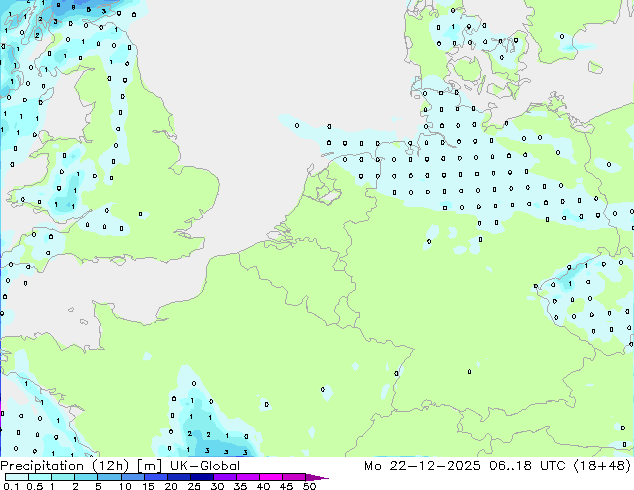The image size is (634, 490).
Task: Click the 10–15 legend color swatch
Action: 132,477
